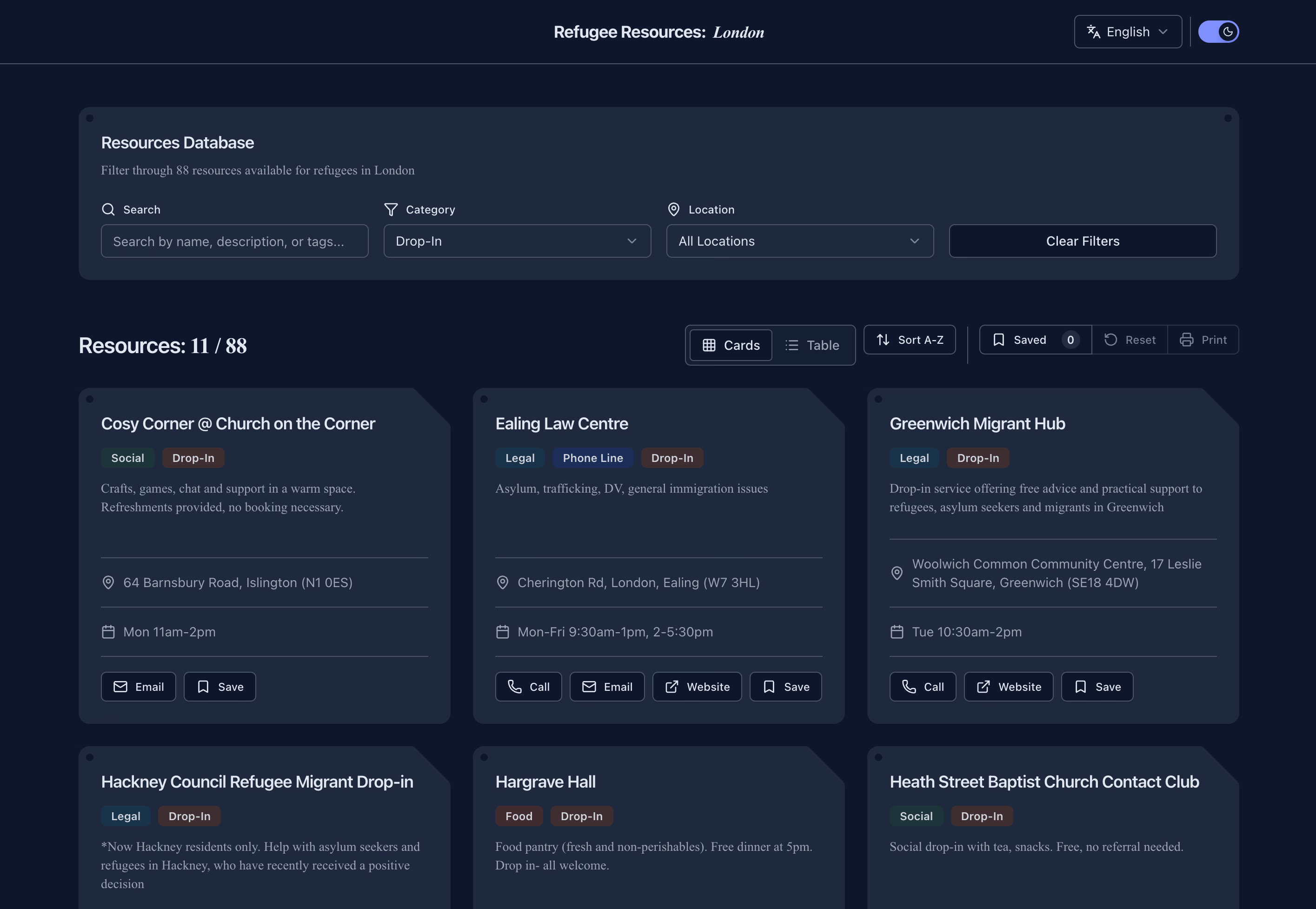This screenshot has width=1316, height=909.
Task: Open Greenwich Migrant Hub website link
Action: 1008,686
